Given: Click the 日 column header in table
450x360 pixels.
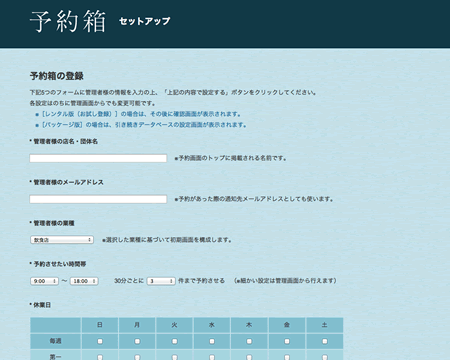Looking at the screenshot, I should click(100, 325).
